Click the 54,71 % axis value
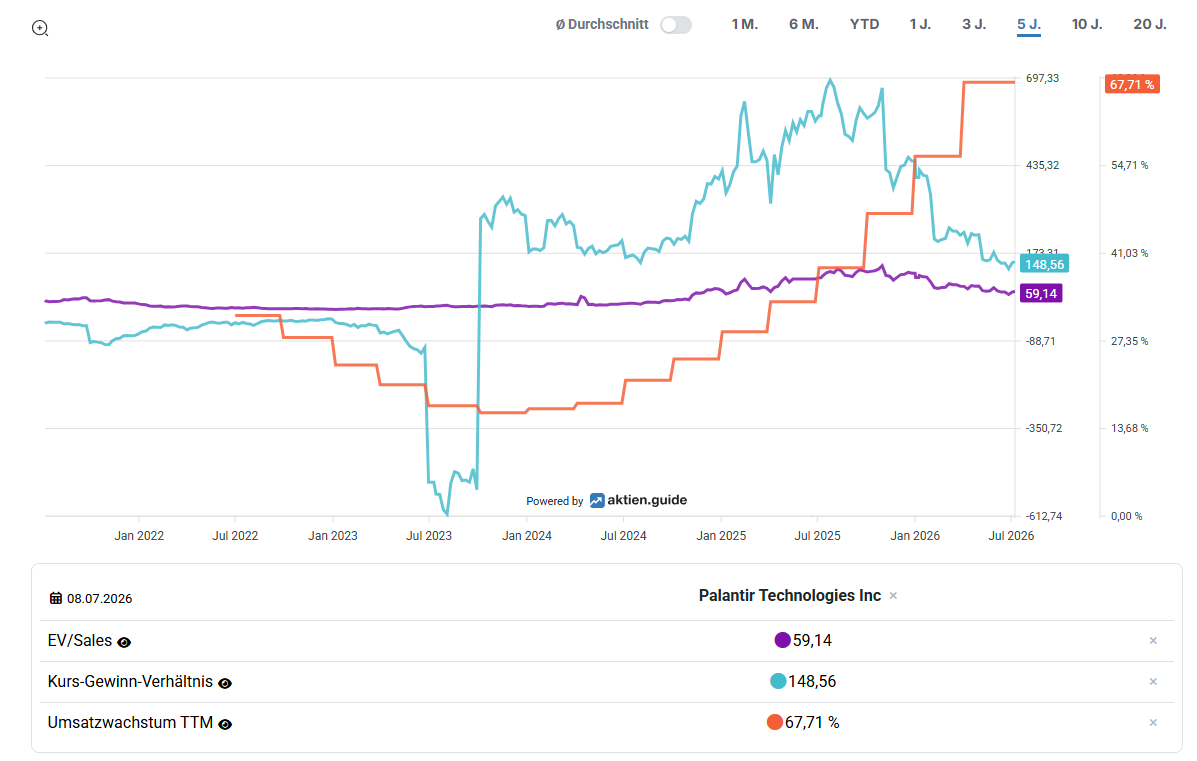The image size is (1197, 761). tap(1129, 166)
